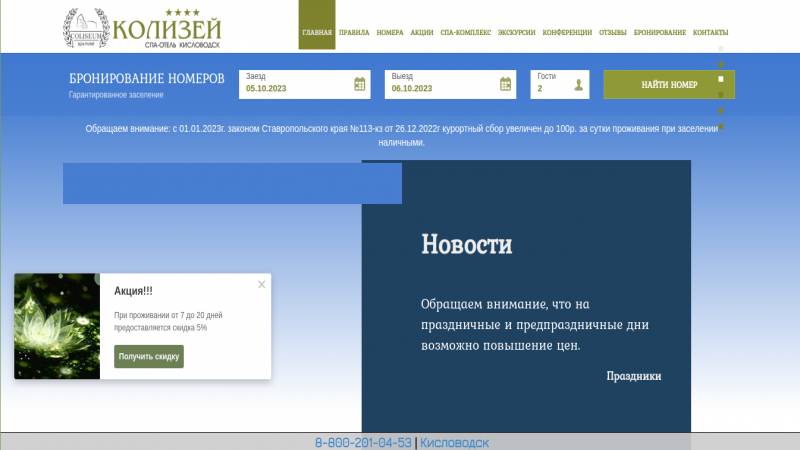Click the lotus flower promo image
The image size is (800, 450).
pos(57,326)
